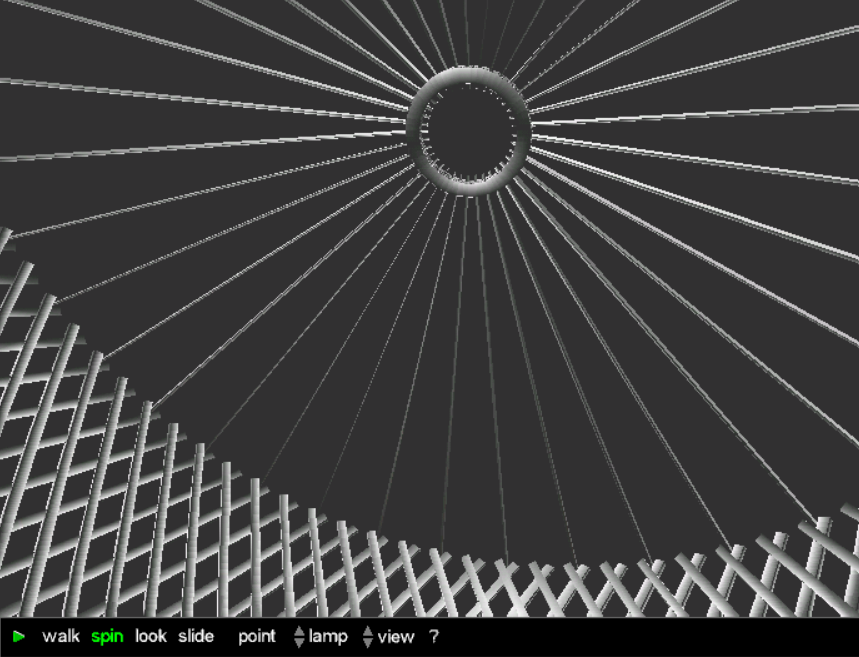This screenshot has height=657, width=859.
Task: Enable the point navigation mode
Action: pyautogui.click(x=257, y=637)
